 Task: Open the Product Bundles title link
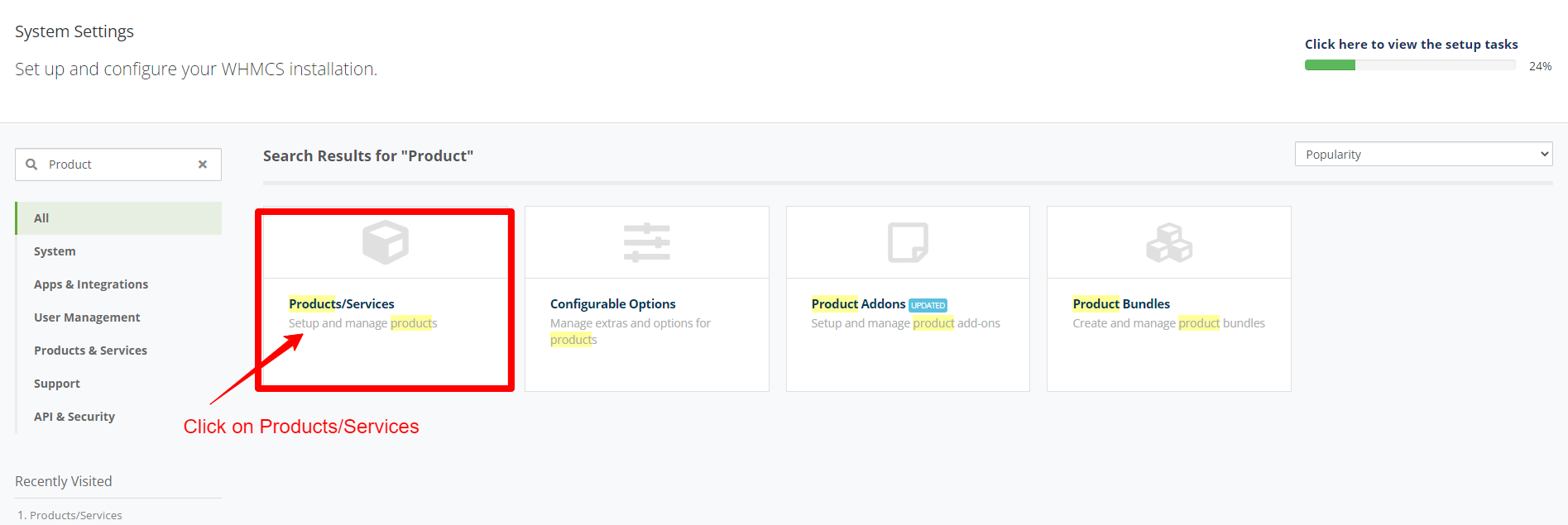[x=1121, y=304]
